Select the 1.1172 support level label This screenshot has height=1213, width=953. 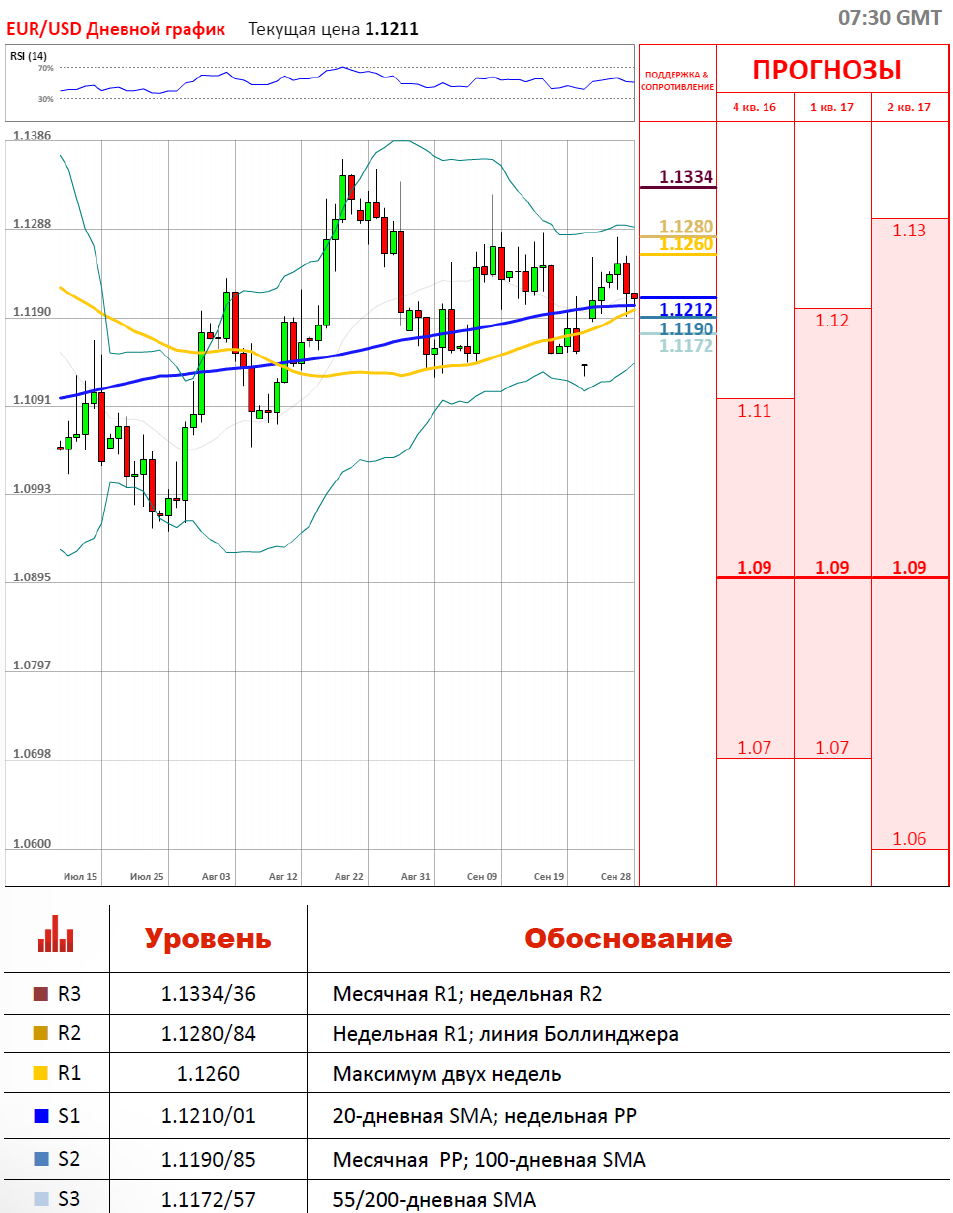685,346
